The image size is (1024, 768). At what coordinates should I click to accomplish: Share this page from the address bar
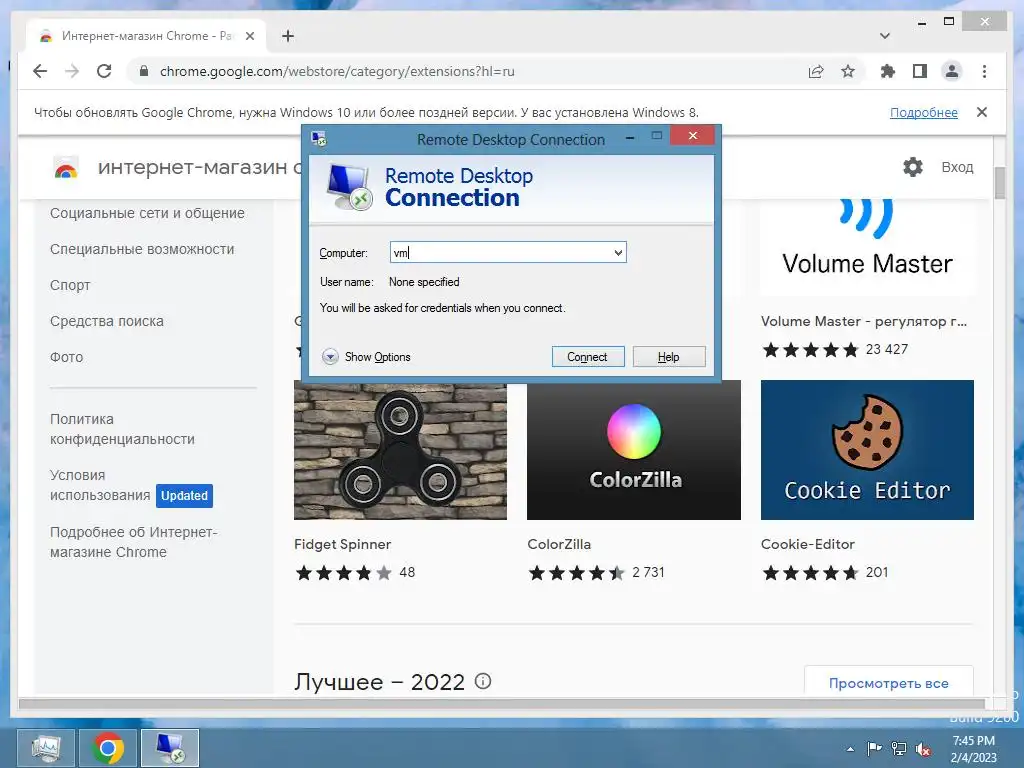[x=816, y=71]
